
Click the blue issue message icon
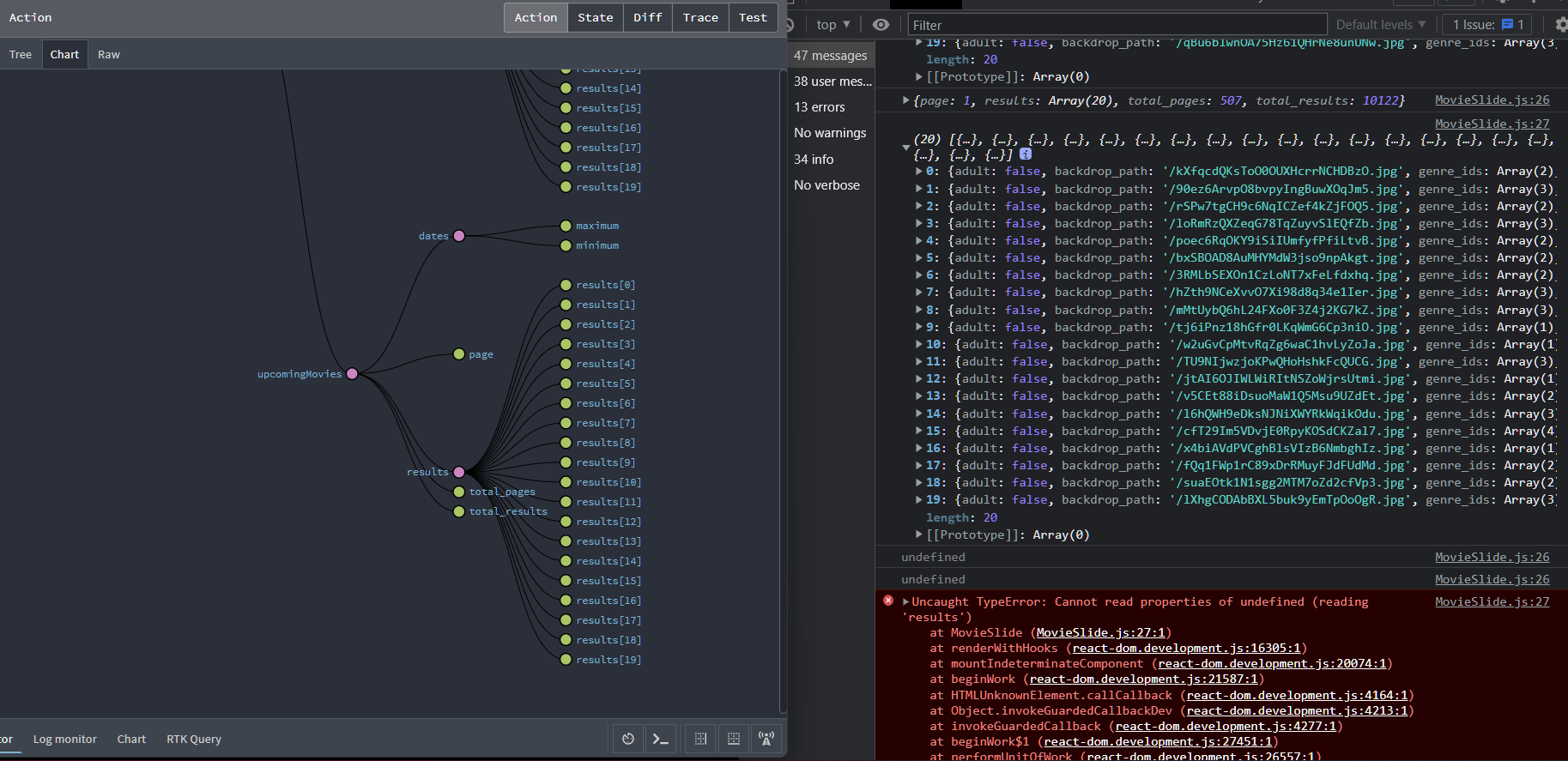[x=1507, y=25]
